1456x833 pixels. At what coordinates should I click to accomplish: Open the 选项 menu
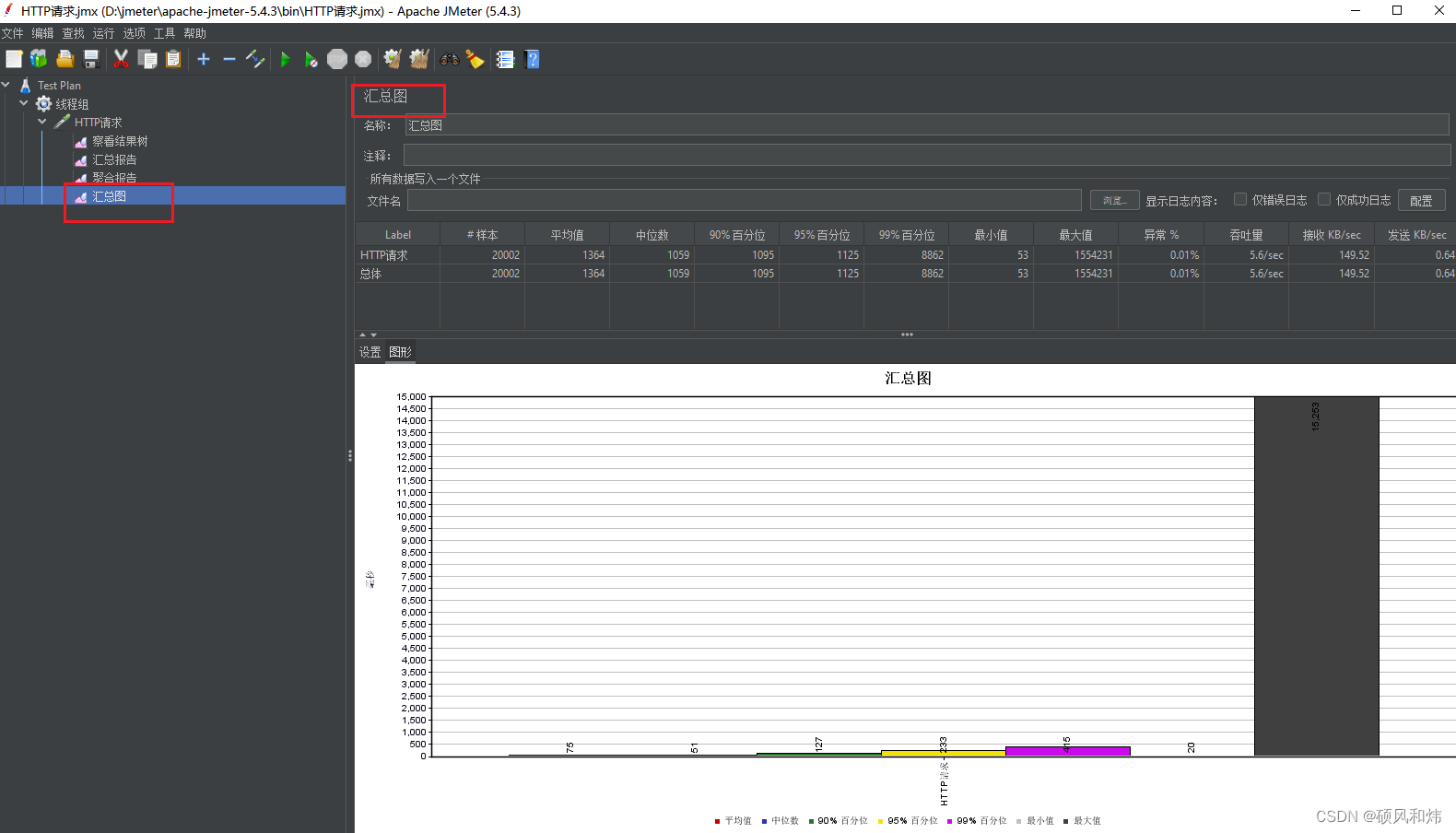(134, 33)
